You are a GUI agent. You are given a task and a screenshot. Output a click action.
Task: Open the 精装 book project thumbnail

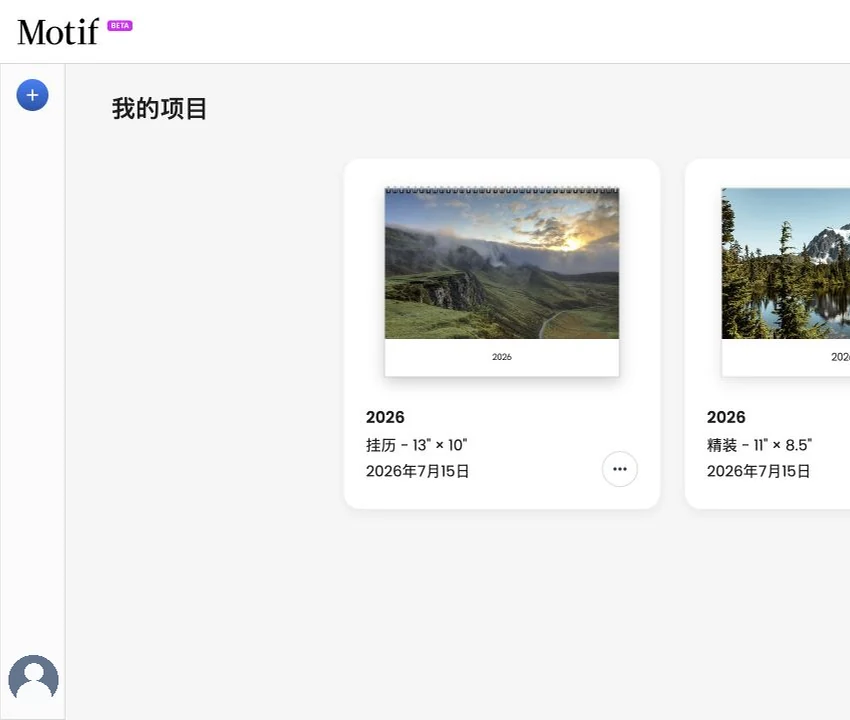[x=785, y=282]
